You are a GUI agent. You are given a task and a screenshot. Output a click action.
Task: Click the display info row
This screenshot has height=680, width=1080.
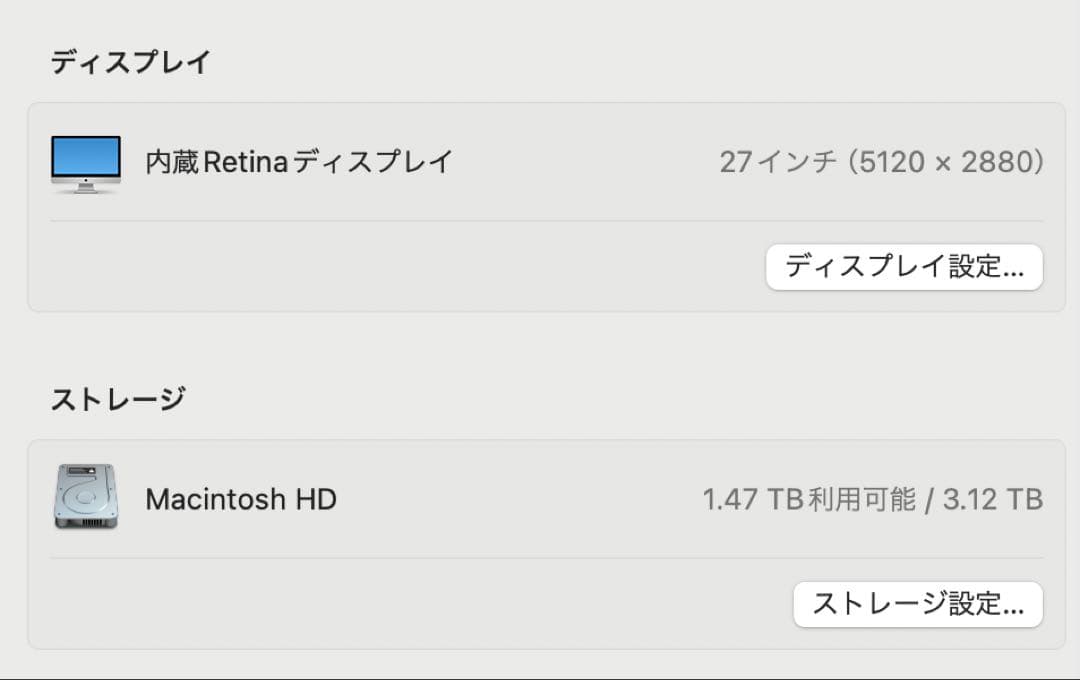point(540,162)
